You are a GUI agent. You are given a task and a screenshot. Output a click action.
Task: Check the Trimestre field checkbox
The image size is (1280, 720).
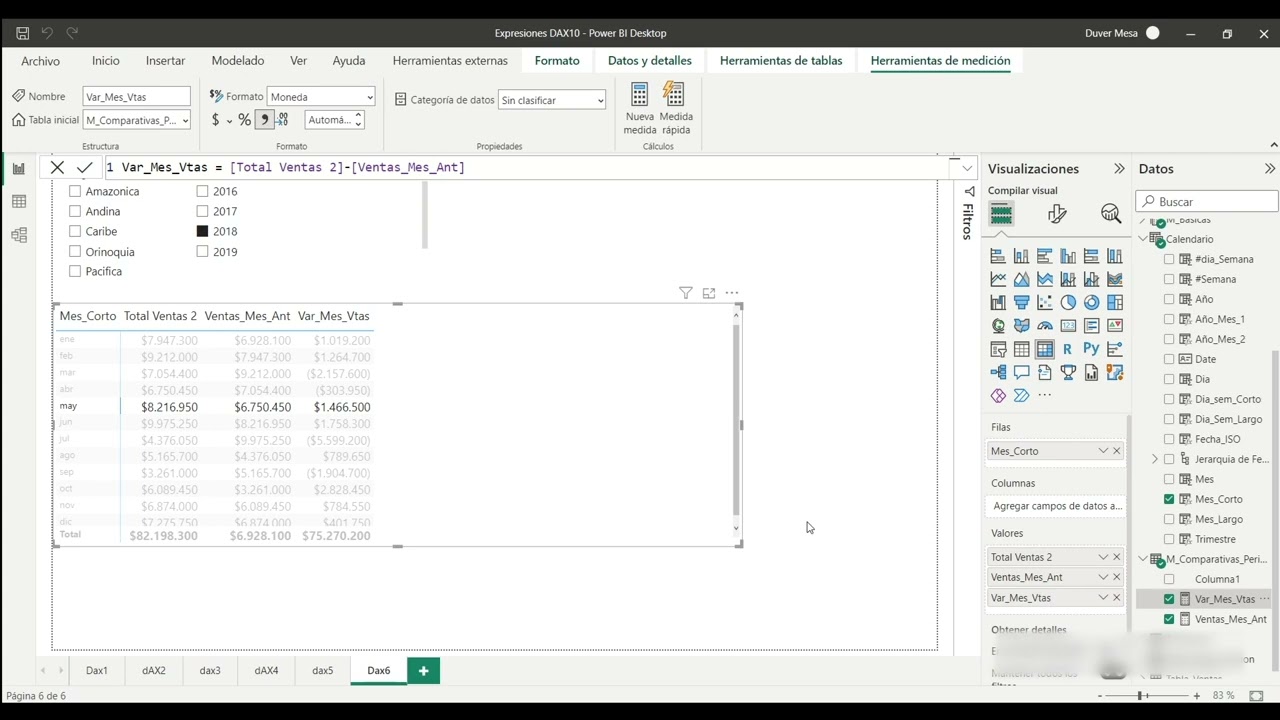[x=1169, y=539]
